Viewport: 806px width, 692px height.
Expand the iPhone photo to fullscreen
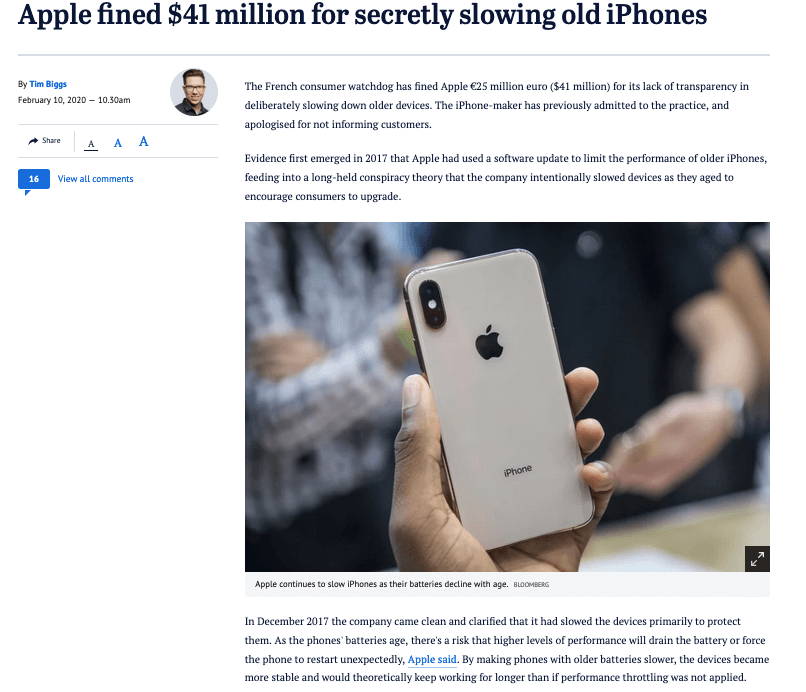(757, 558)
